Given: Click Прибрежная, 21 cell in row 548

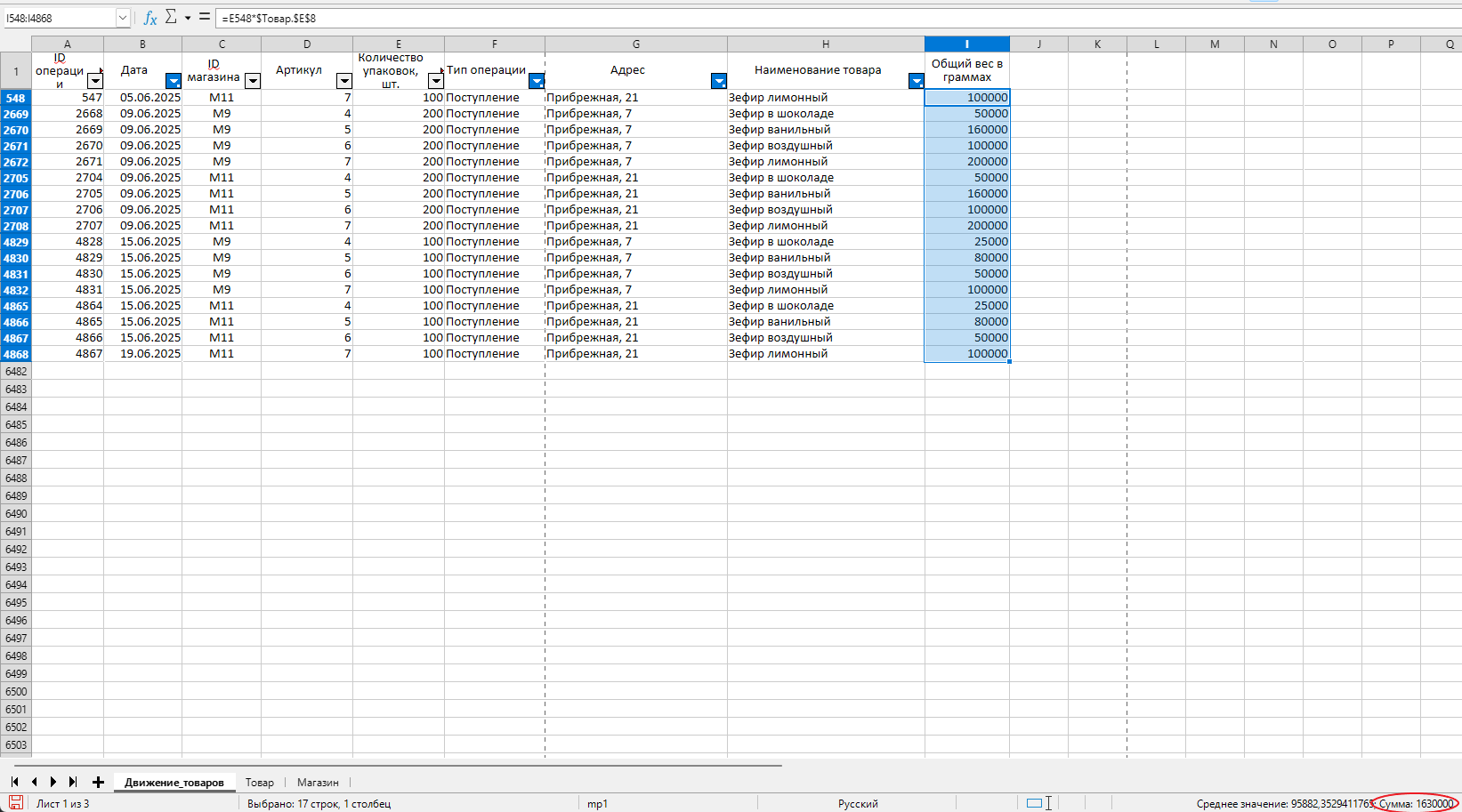Looking at the screenshot, I should [636, 98].
